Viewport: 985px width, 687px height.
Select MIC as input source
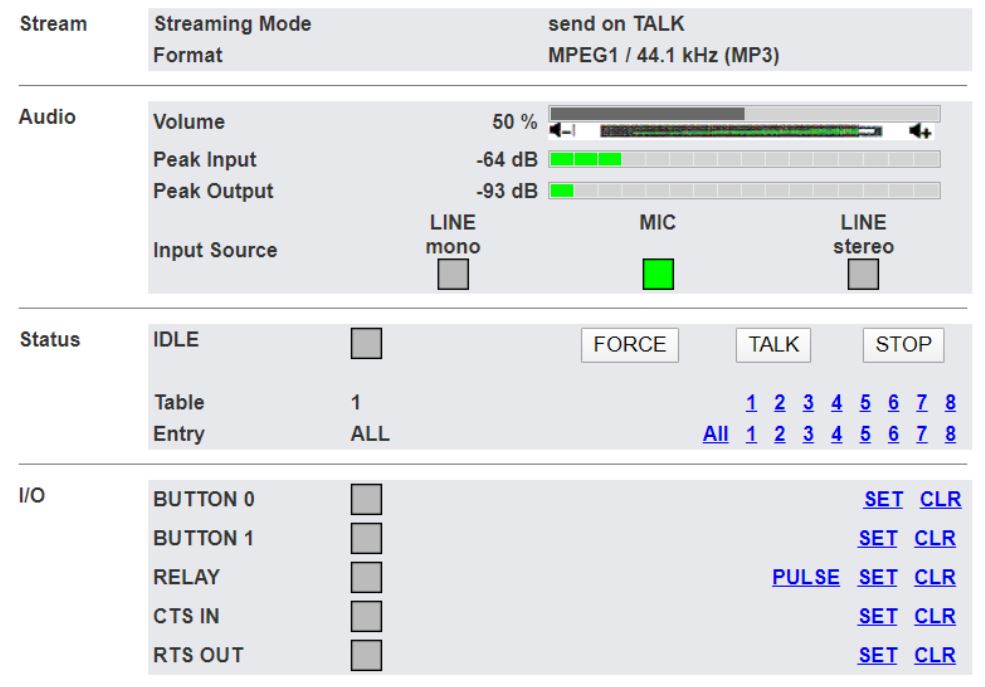(658, 274)
